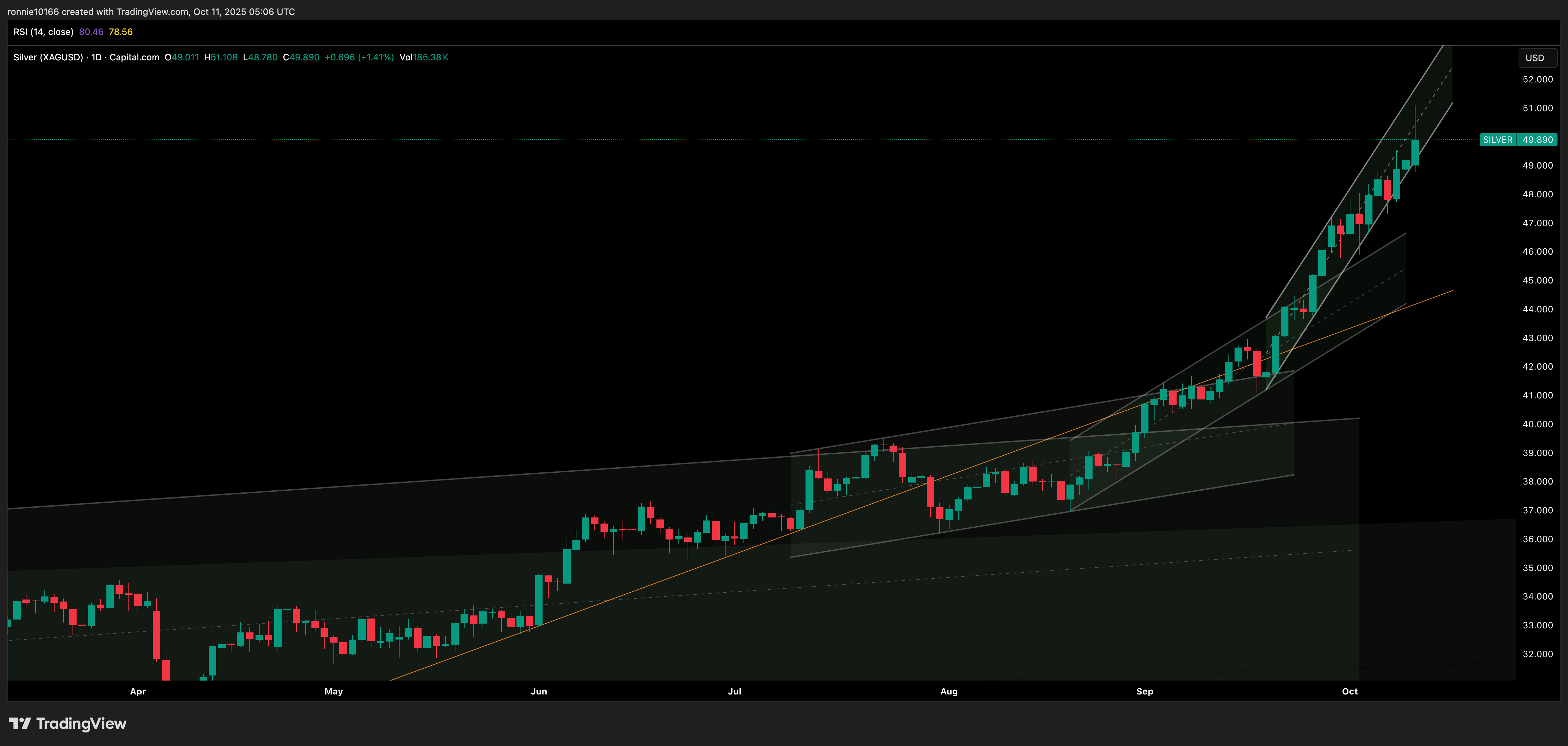Viewport: 1568px width, 746px height.
Task: Click the Jun label on time axis
Action: [x=539, y=691]
